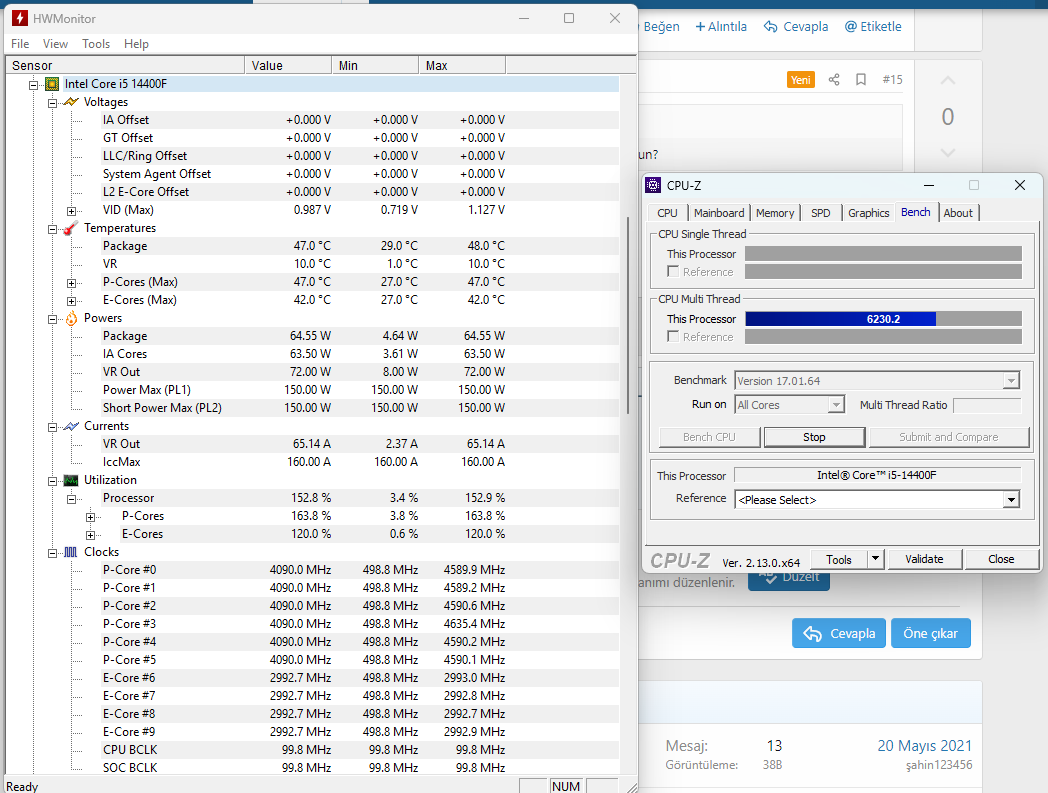This screenshot has height=793, width=1048.
Task: Click the Alıntıla link in forum
Action: click(721, 27)
